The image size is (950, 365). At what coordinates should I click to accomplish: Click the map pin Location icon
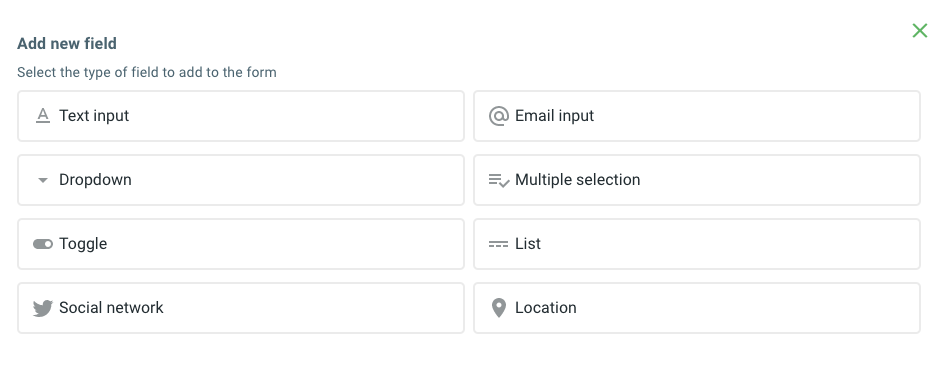(499, 308)
